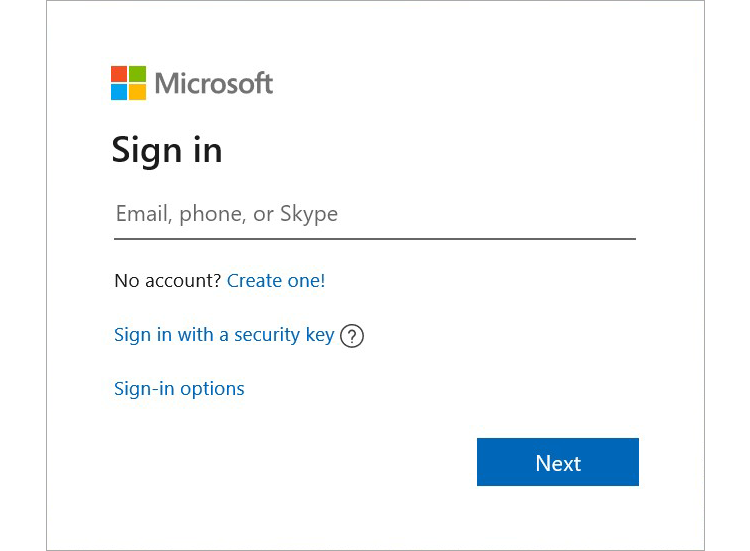Image resolution: width=750 pixels, height=551 pixels.
Task: Open the Sign-in options link
Action: point(179,389)
